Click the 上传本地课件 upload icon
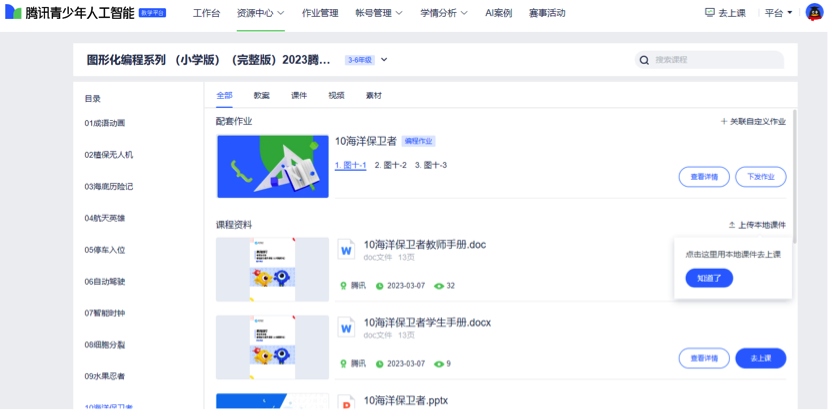The height and width of the screenshot is (410, 828). [x=732, y=225]
